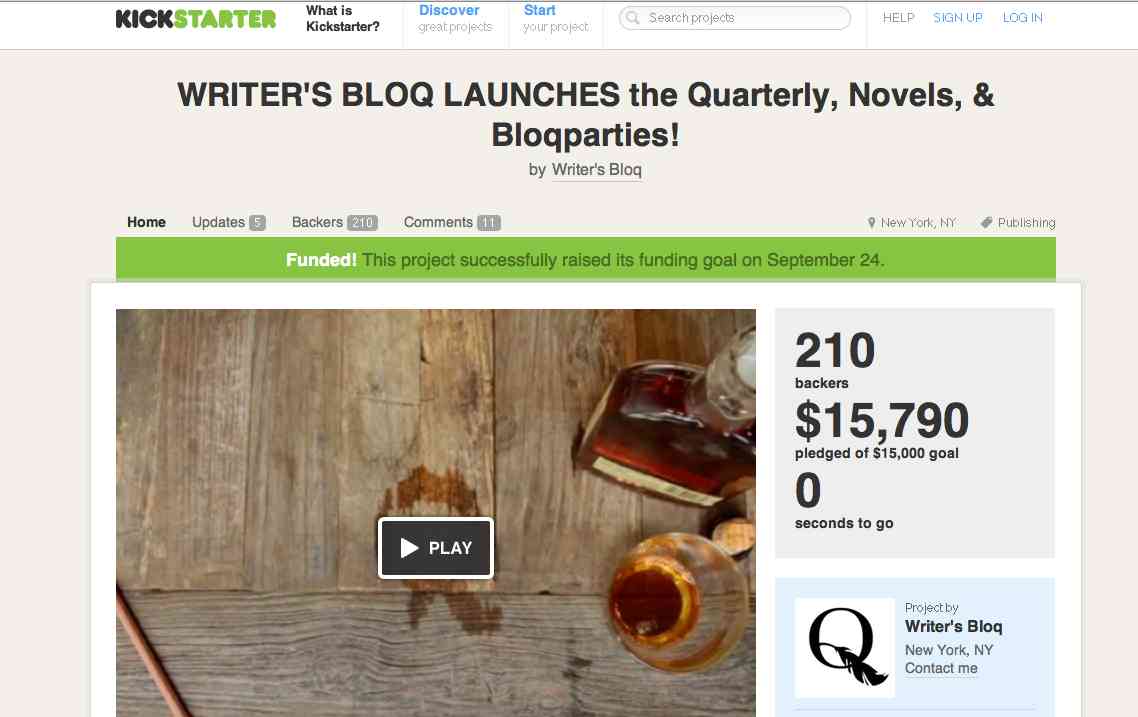Click the search magnifier icon
Viewport: 1138px width, 717px height.
pyautogui.click(x=633, y=17)
